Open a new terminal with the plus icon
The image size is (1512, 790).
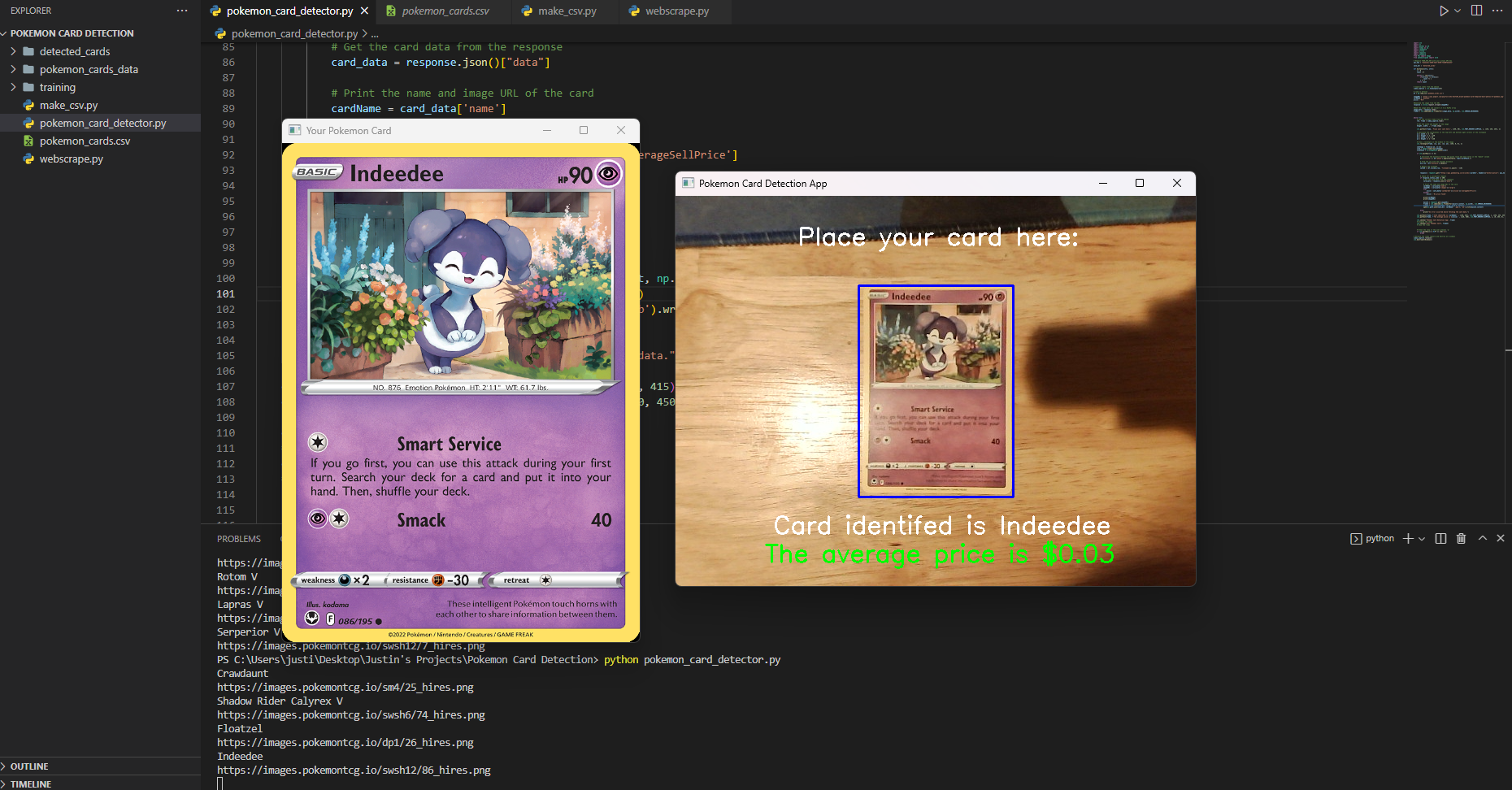tap(1408, 538)
